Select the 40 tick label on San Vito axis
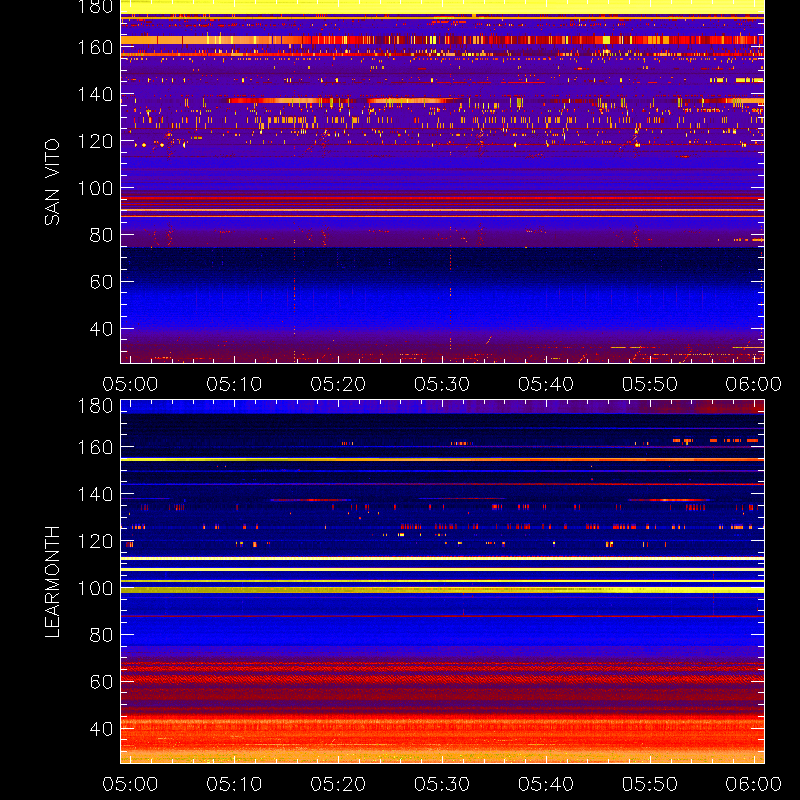The height and width of the screenshot is (800, 800). pos(101,329)
